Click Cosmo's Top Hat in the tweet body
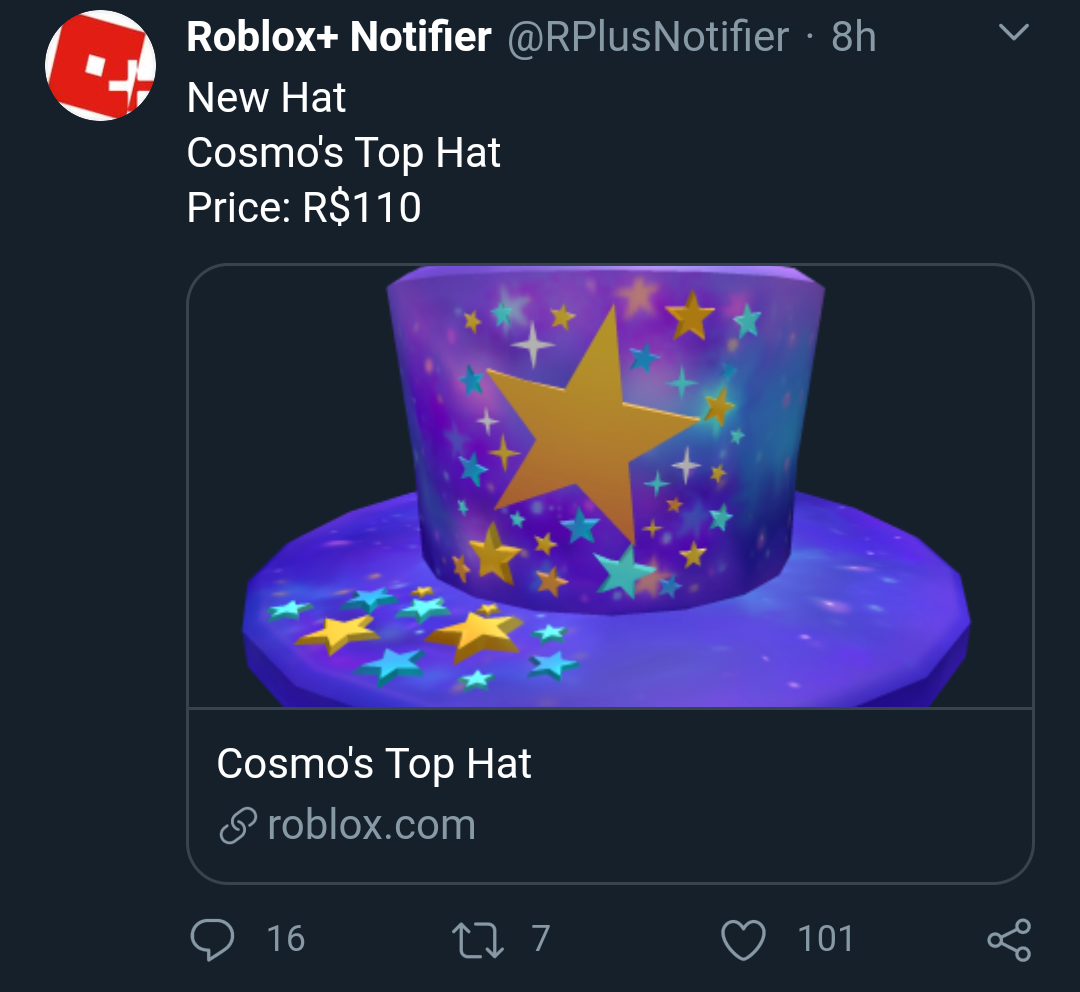1080x992 pixels. pyautogui.click(x=343, y=153)
